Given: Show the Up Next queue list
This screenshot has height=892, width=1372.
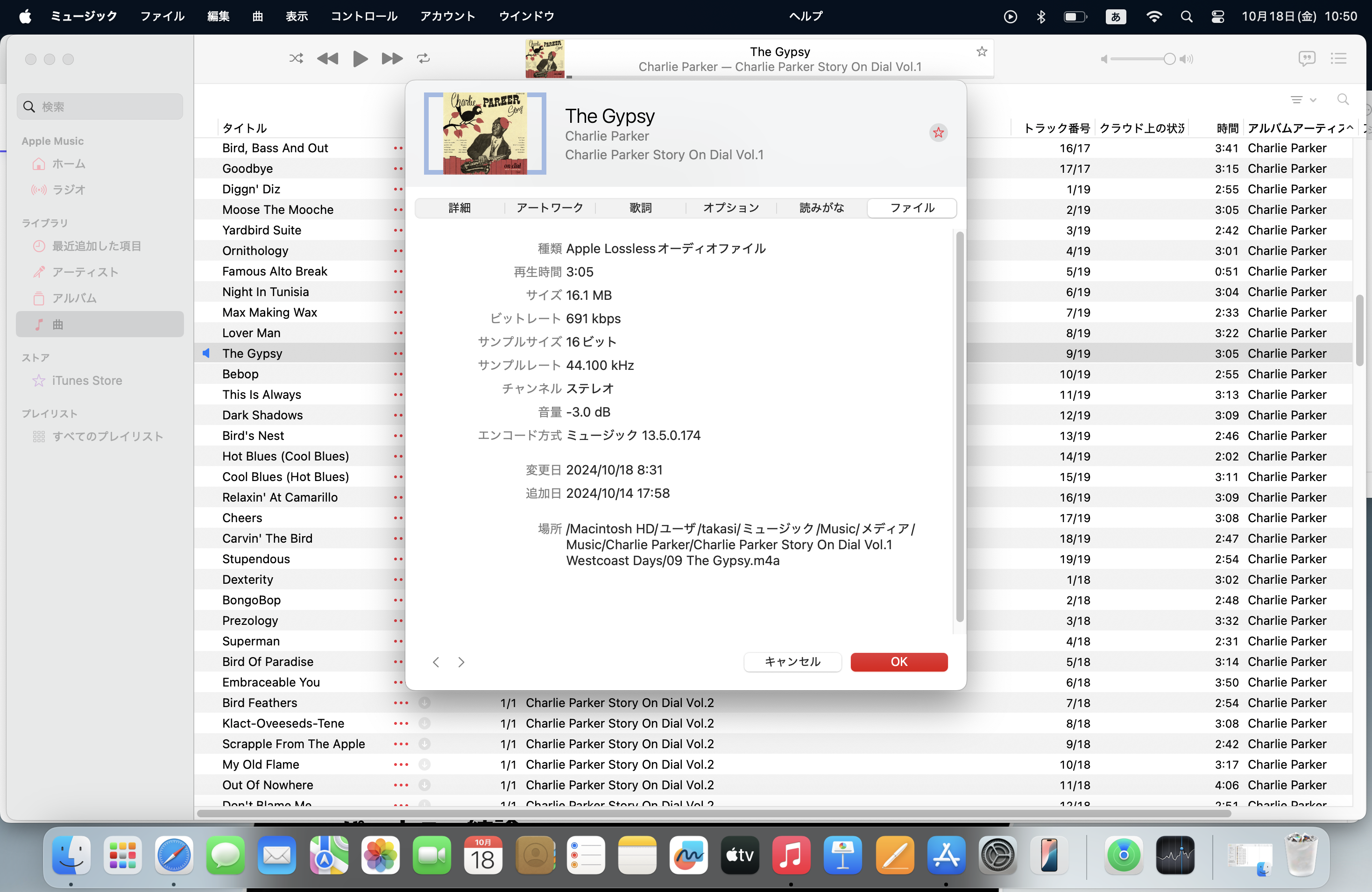Looking at the screenshot, I should point(1338,59).
